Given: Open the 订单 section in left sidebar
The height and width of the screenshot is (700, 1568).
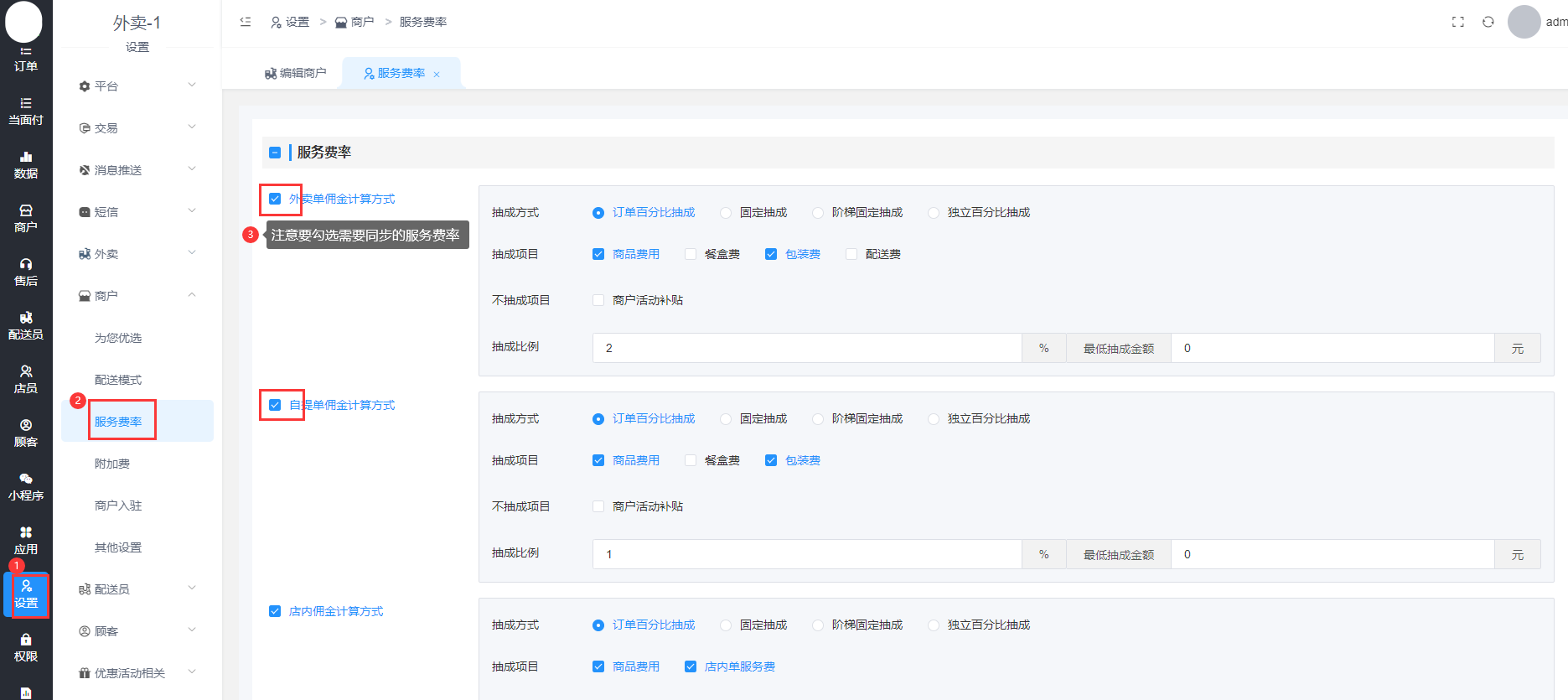Looking at the screenshot, I should [x=25, y=60].
